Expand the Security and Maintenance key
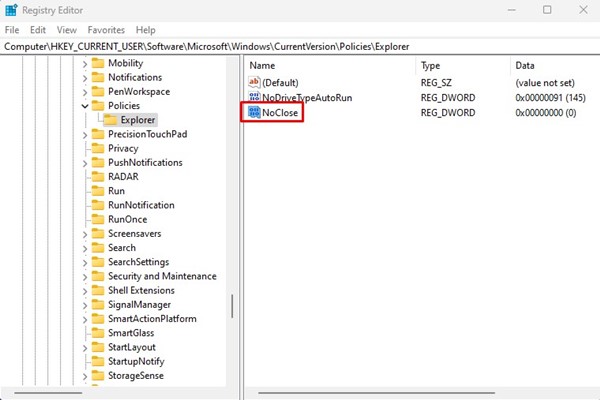Viewport: 600px width, 400px height. 85,276
